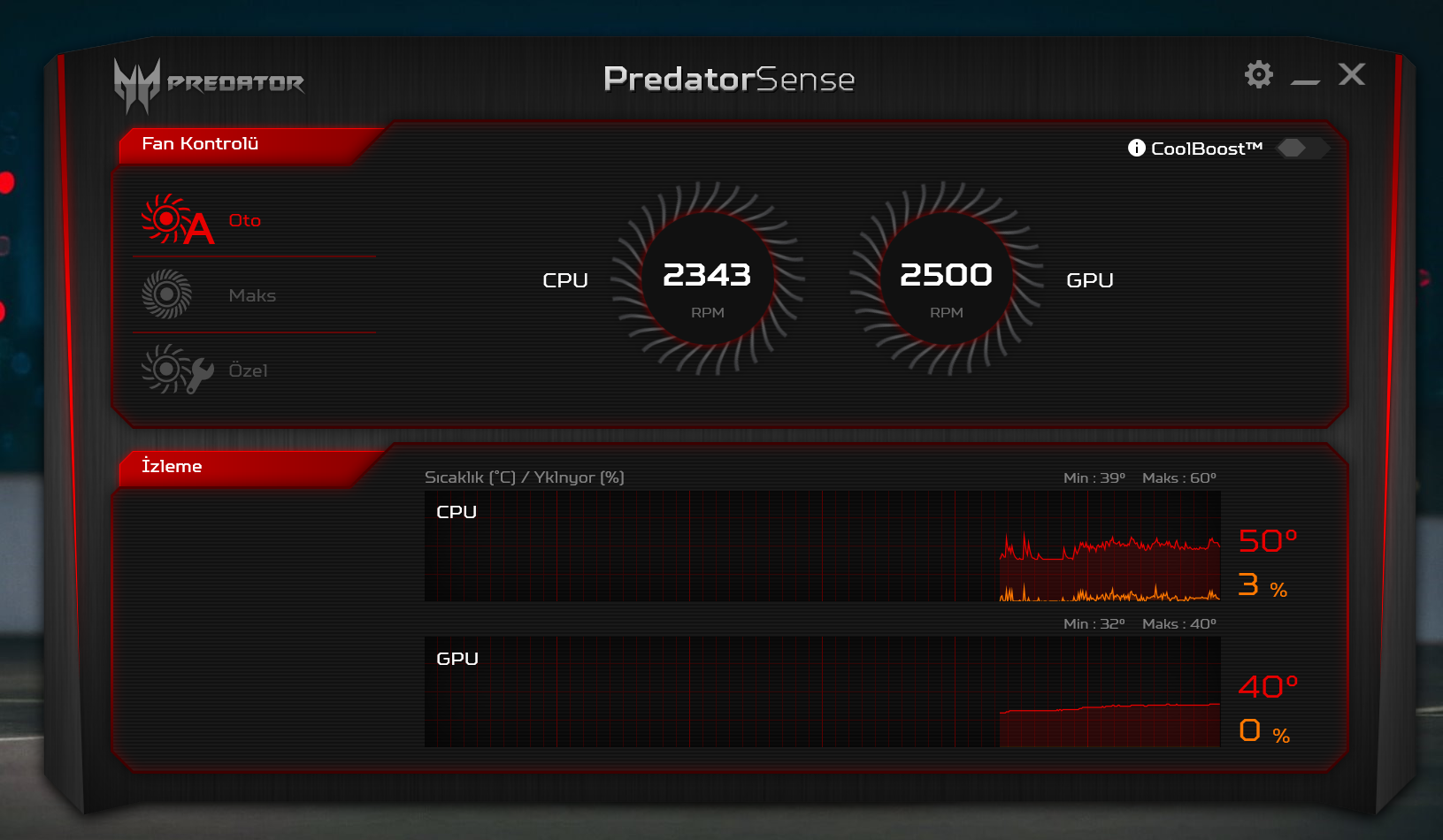Click the 'Min : 32°' GPU label

(1094, 623)
